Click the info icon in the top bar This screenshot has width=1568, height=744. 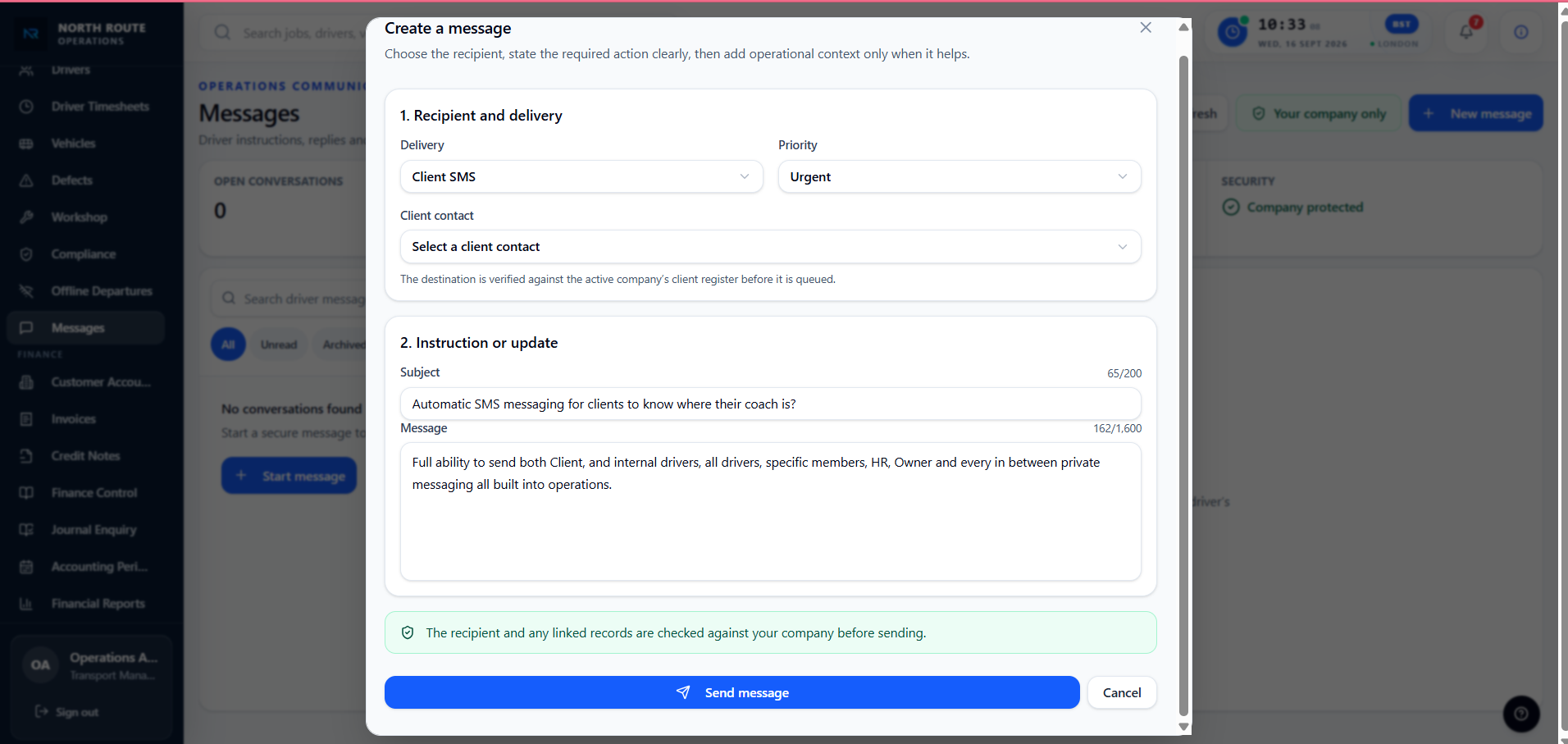click(1521, 32)
